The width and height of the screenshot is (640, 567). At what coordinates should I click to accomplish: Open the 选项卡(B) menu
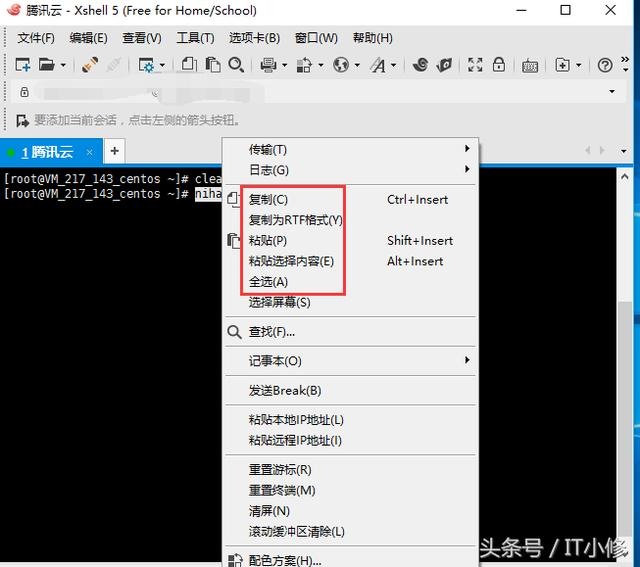pos(254,38)
